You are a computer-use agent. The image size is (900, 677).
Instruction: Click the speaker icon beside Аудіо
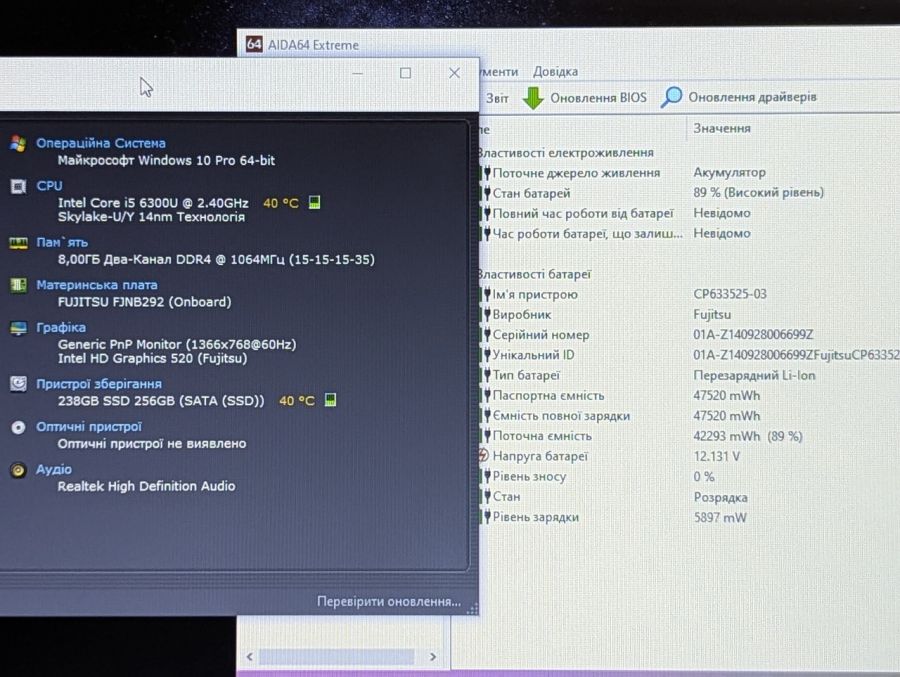(x=18, y=470)
